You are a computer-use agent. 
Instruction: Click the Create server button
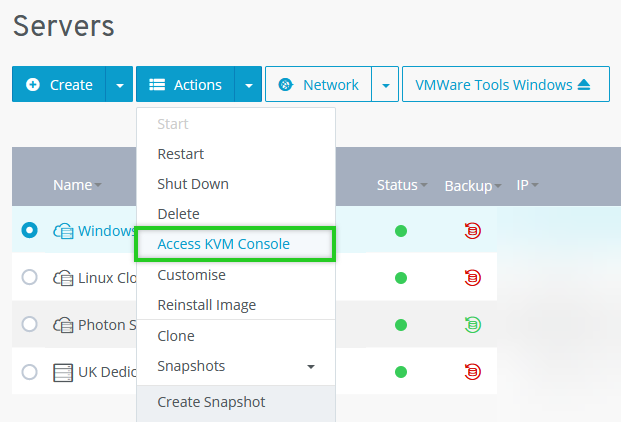click(59, 85)
